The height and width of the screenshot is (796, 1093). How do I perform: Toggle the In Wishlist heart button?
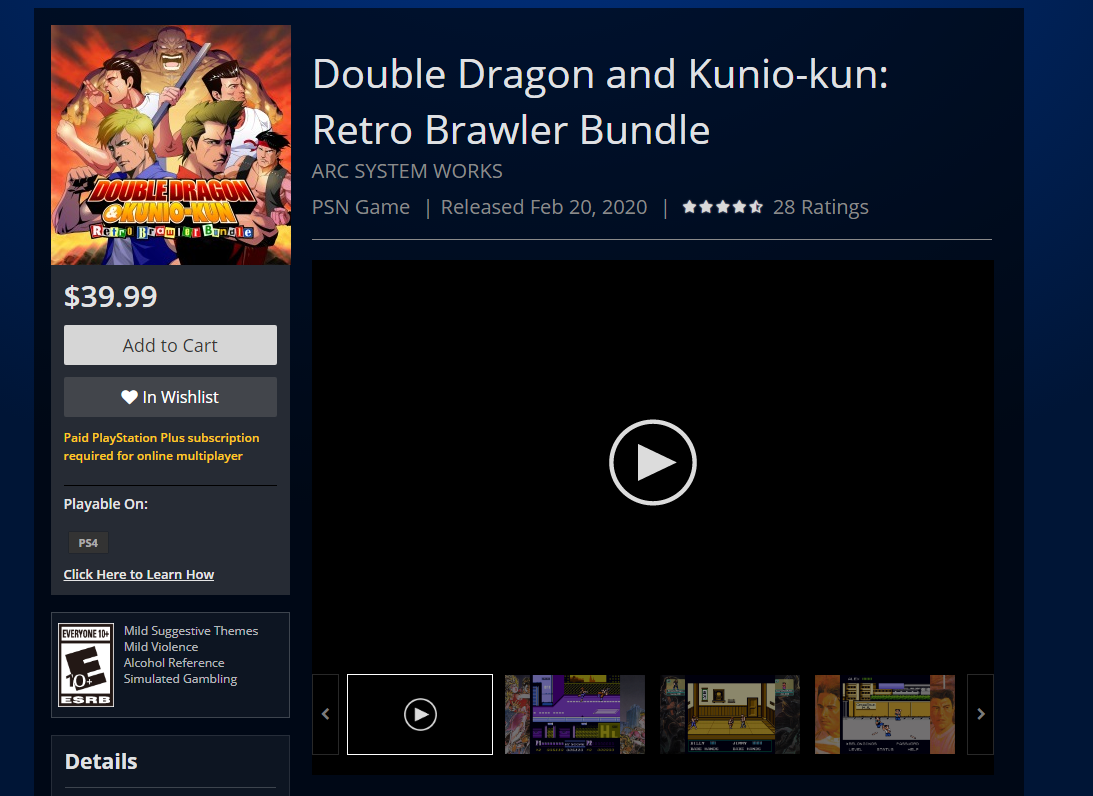pyautogui.click(x=170, y=397)
